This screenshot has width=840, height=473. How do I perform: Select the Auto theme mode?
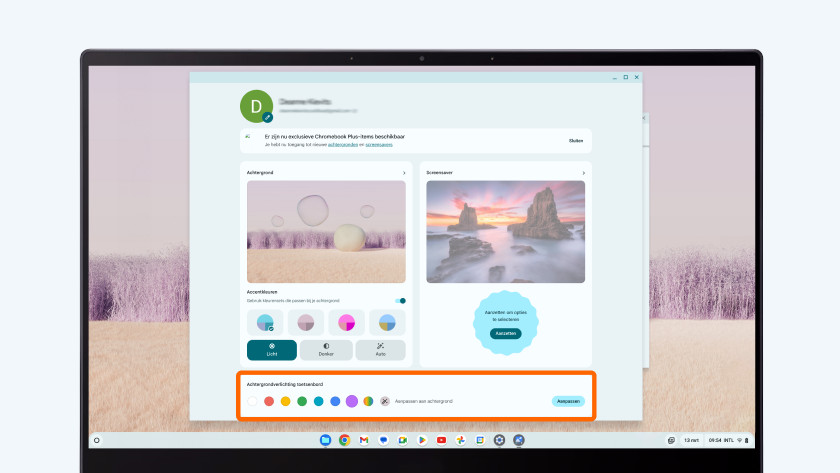tap(380, 349)
